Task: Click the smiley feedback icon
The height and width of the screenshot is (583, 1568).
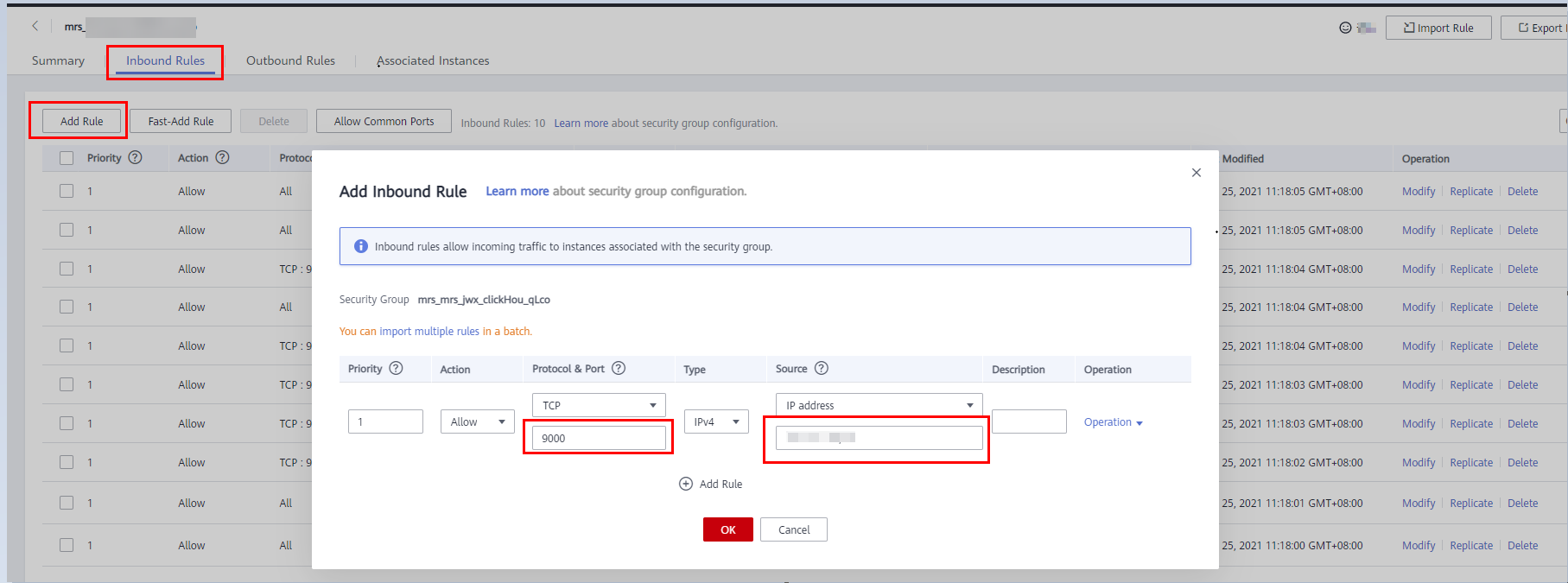Action: [1345, 28]
